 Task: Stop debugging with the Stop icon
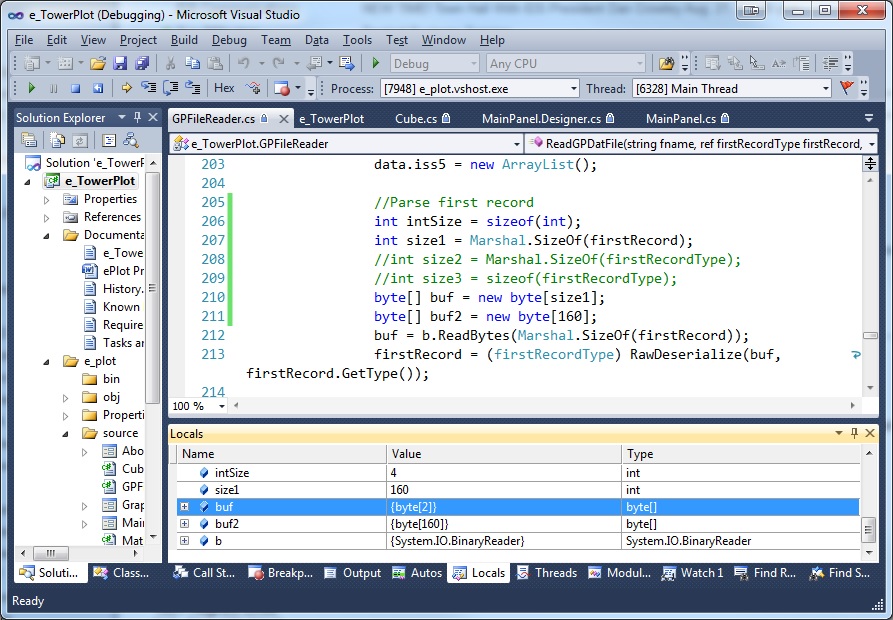[75, 88]
